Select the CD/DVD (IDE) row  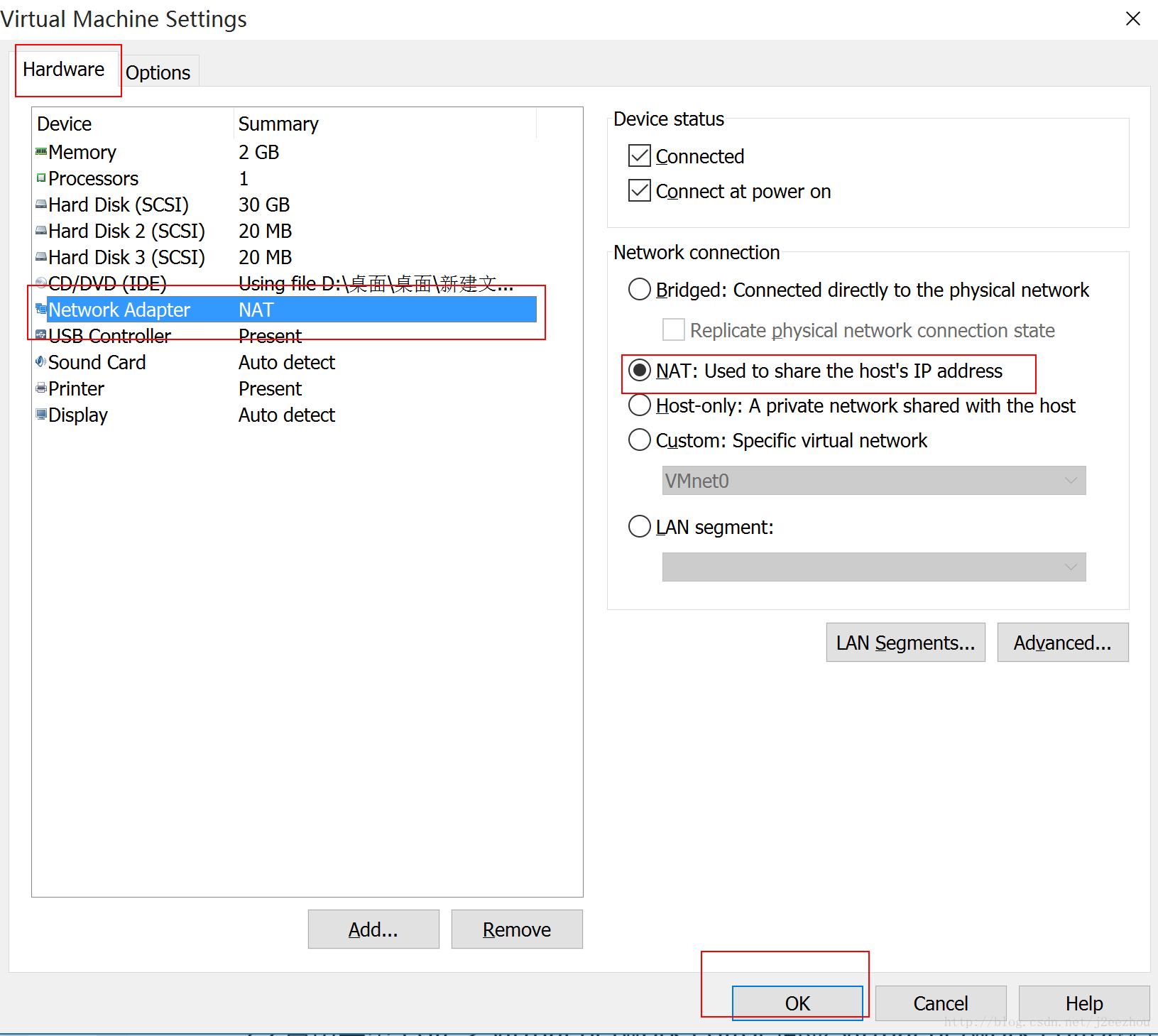click(285, 283)
